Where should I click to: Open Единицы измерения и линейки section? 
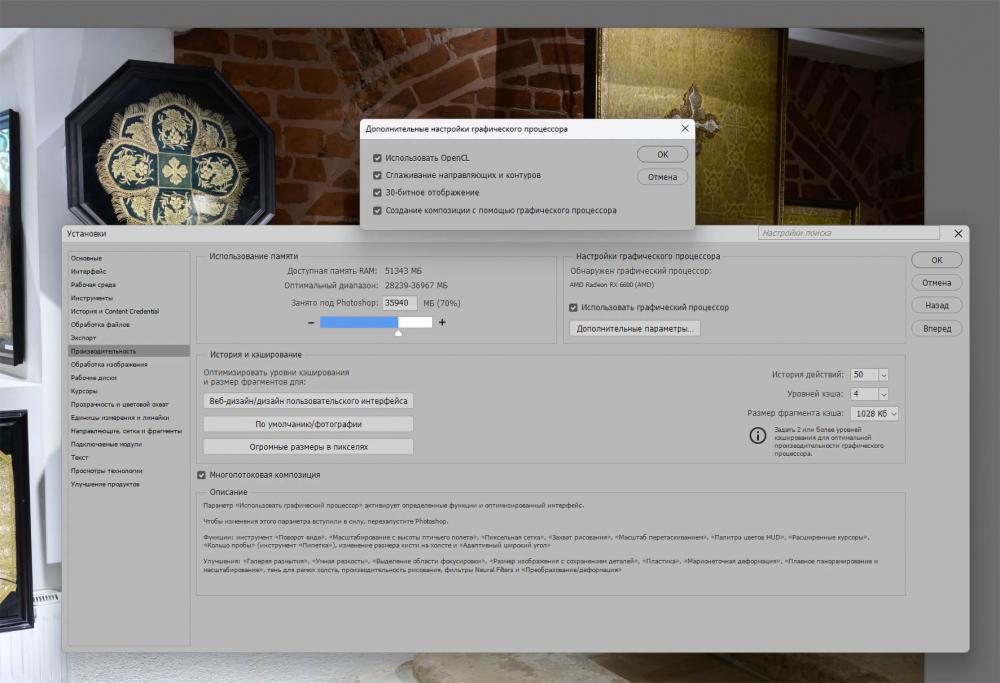tap(129, 418)
